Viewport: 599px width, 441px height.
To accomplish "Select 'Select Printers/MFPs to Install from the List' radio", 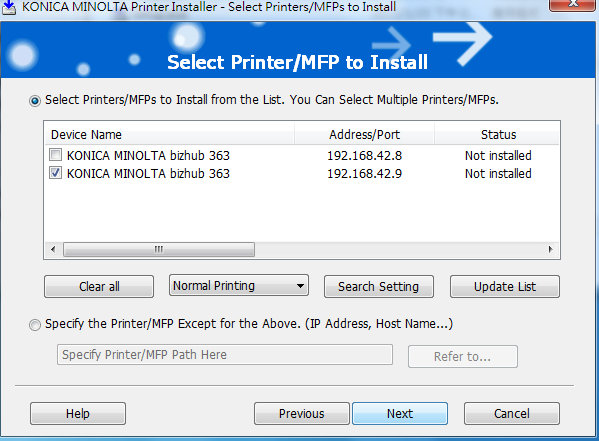I will tap(35, 101).
